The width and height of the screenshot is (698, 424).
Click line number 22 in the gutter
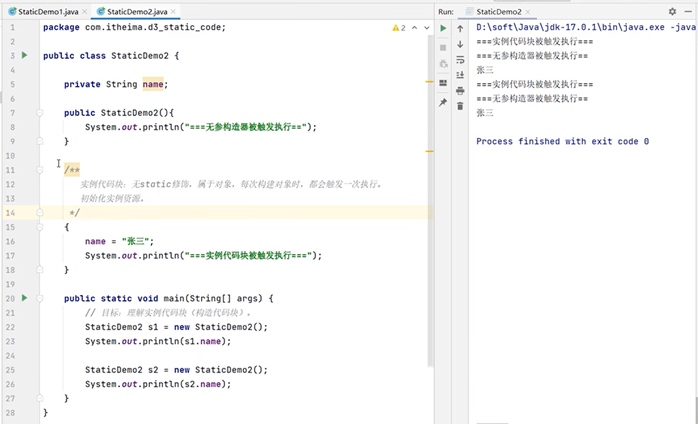[10, 327]
